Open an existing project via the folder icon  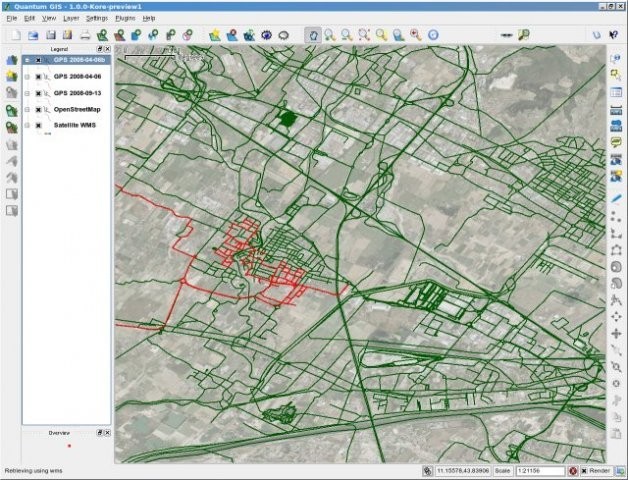point(33,35)
